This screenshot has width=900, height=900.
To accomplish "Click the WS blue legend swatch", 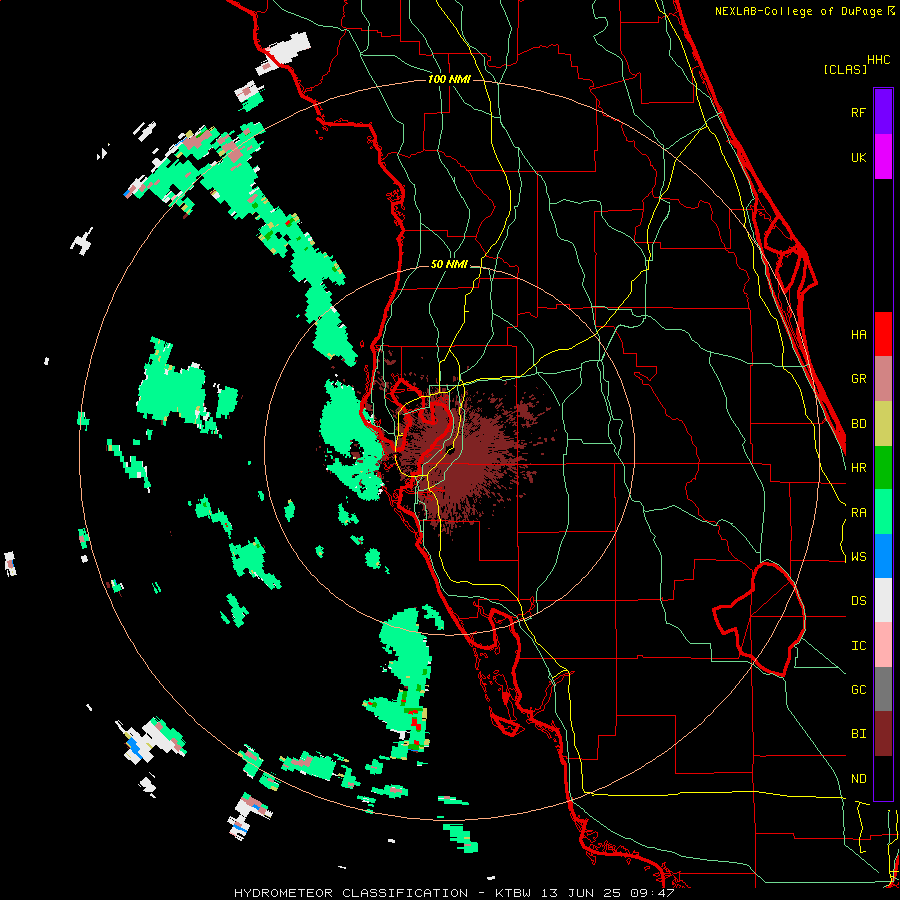I will [883, 556].
